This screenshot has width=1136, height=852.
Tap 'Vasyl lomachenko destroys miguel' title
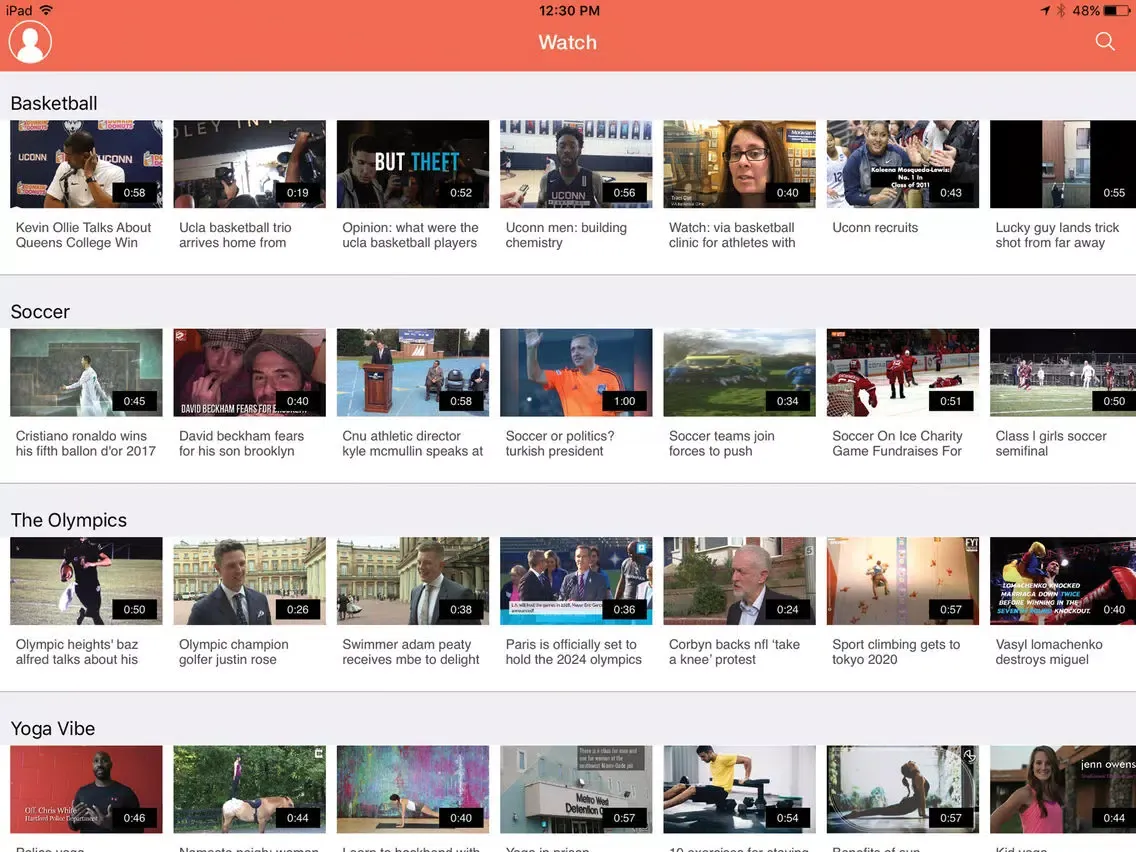[x=1049, y=652]
